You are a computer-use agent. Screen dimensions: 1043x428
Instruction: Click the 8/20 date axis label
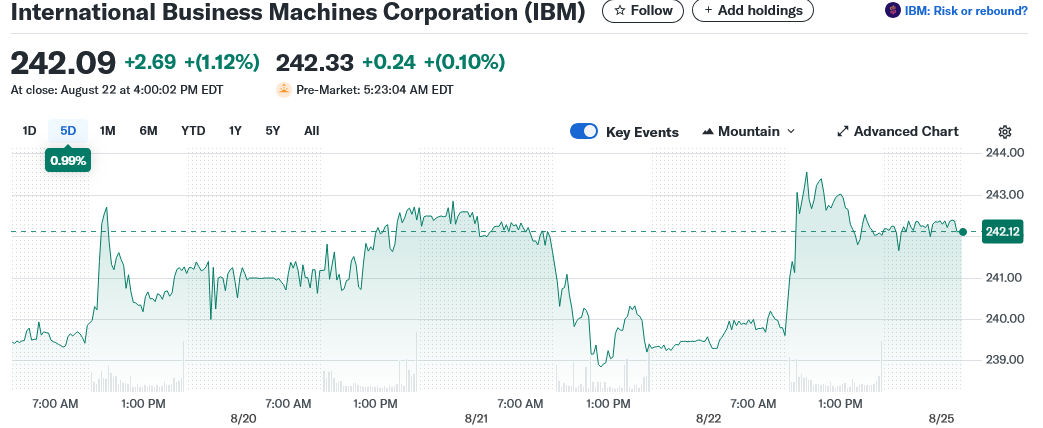pyautogui.click(x=243, y=419)
